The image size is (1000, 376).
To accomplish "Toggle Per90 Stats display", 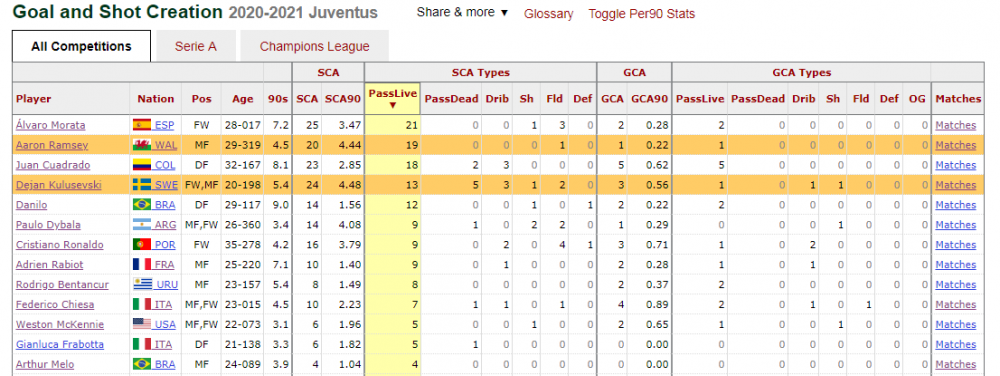I will (642, 13).
